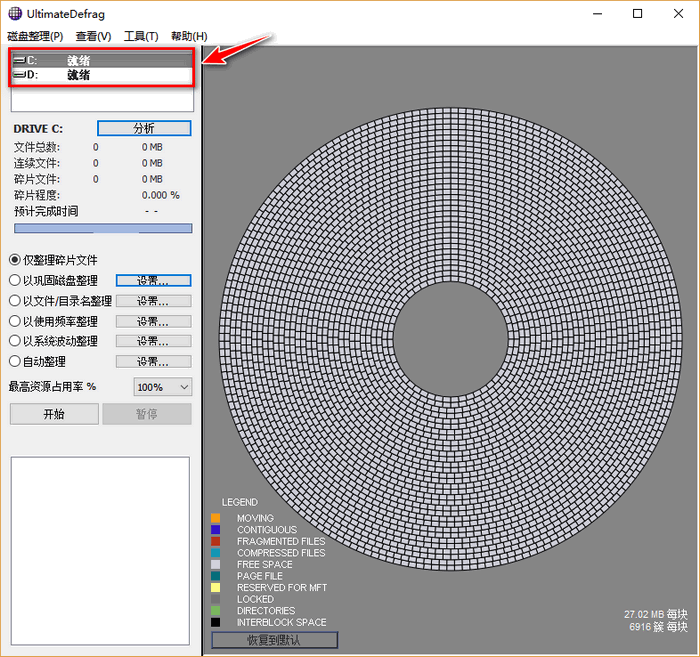
Task: Click the LOCKED gray legend swatch
Action: (216, 599)
